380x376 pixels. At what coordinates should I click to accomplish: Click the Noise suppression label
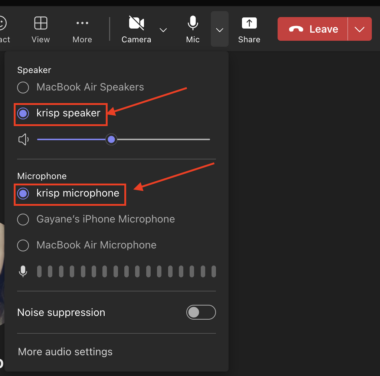pyautogui.click(x=61, y=313)
